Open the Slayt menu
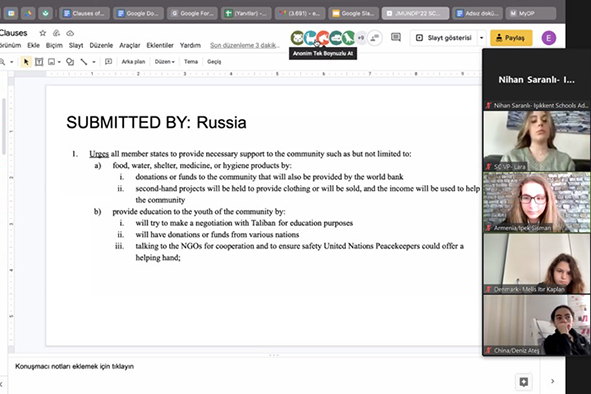591x394 pixels. [76, 46]
